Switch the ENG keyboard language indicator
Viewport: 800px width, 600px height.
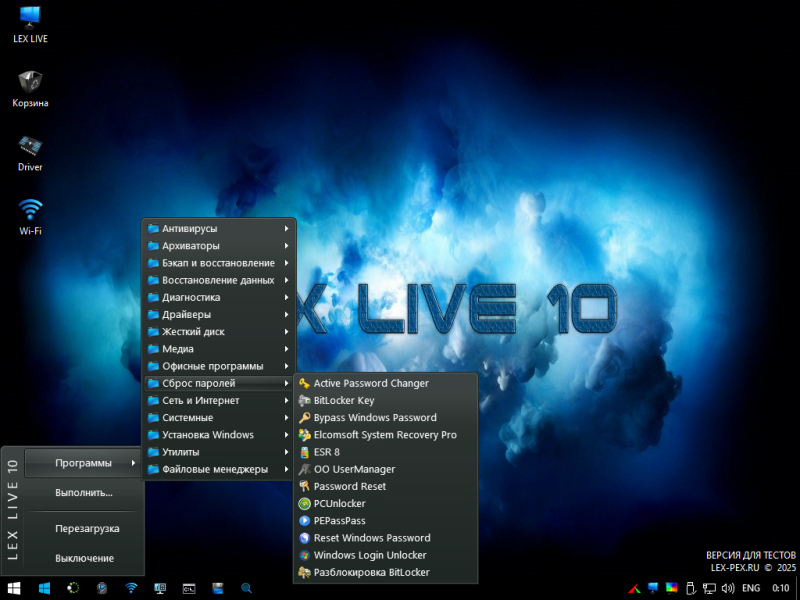point(750,588)
